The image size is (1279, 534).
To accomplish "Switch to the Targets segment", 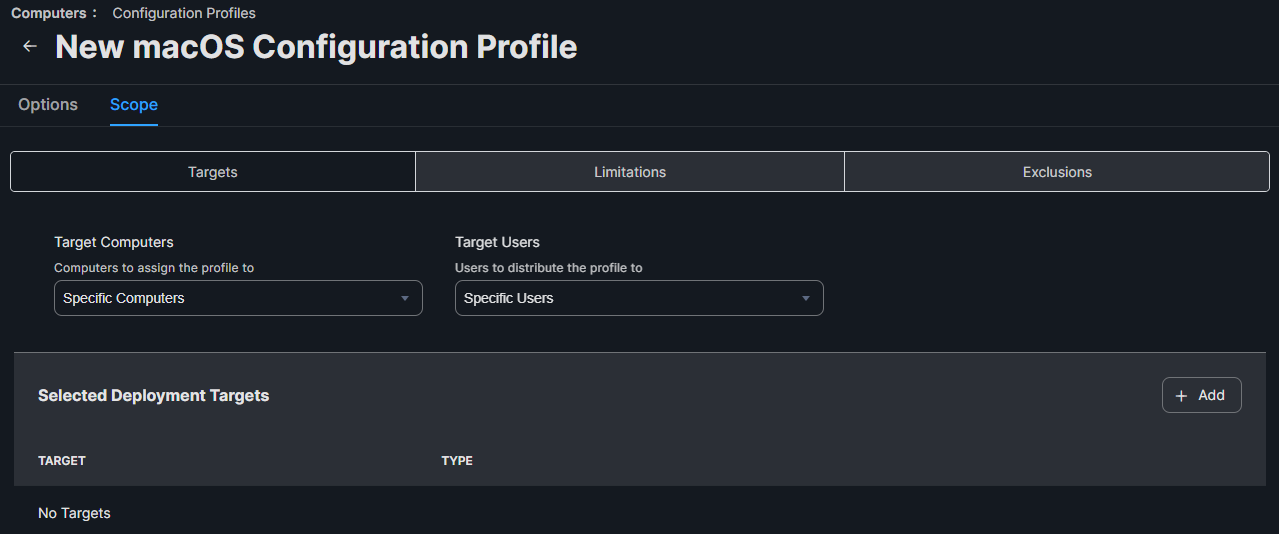I will (x=213, y=172).
